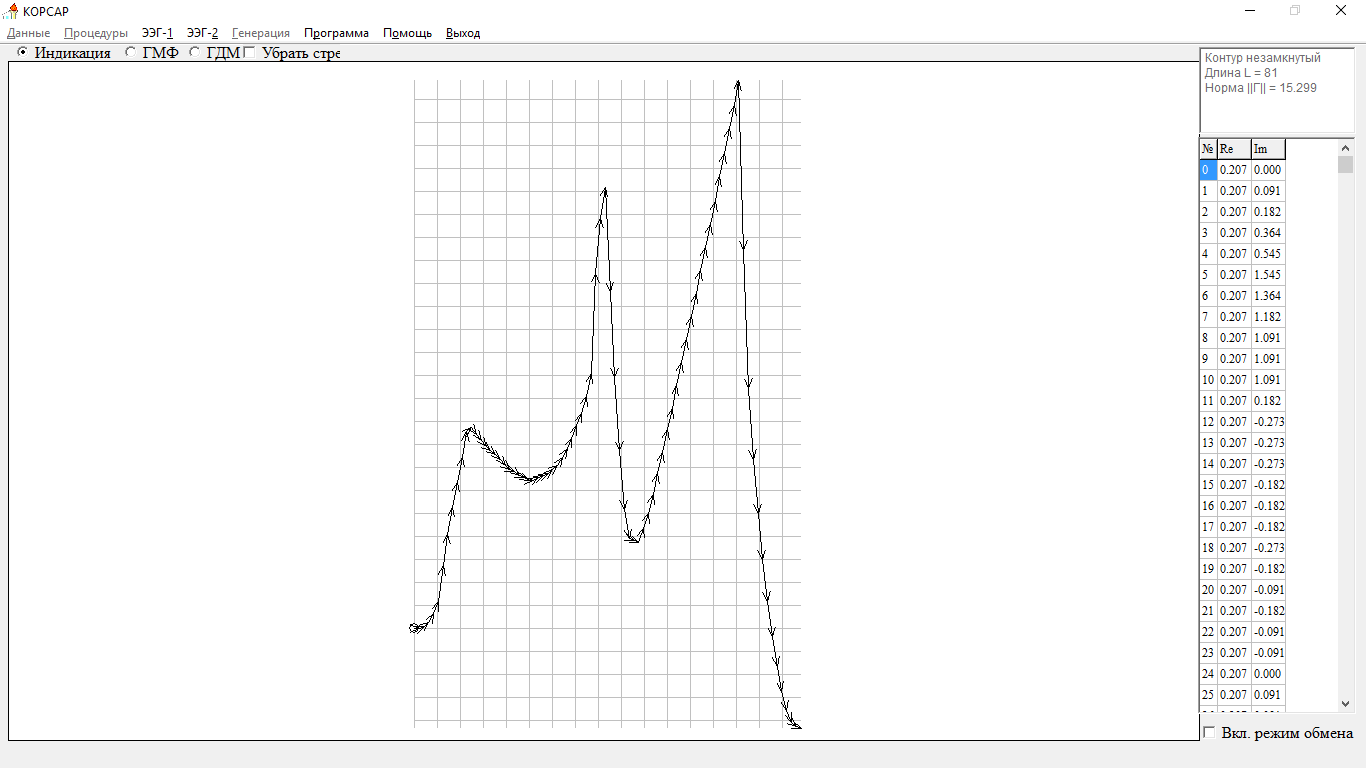1366x768 pixels.
Task: Click Re value 0.207 in row 10
Action: [1234, 380]
